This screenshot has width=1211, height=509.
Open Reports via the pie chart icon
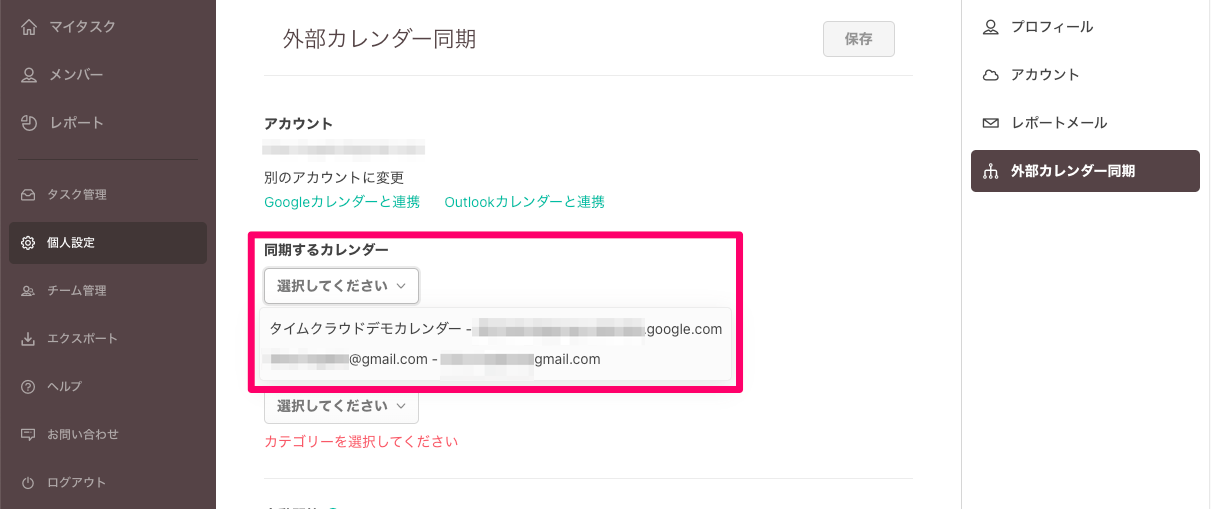[29, 123]
